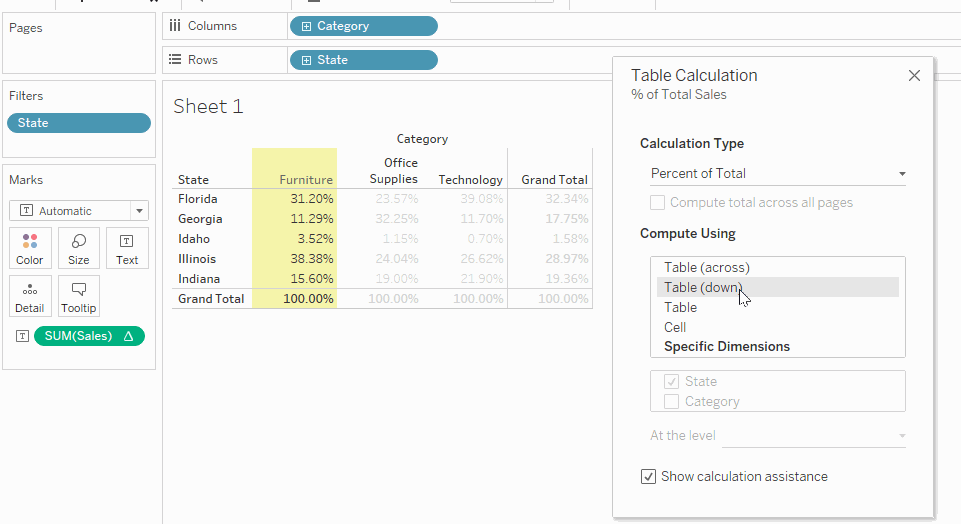Enable Compute total across all pages
Screen dimensions: 961x524
(x=658, y=202)
